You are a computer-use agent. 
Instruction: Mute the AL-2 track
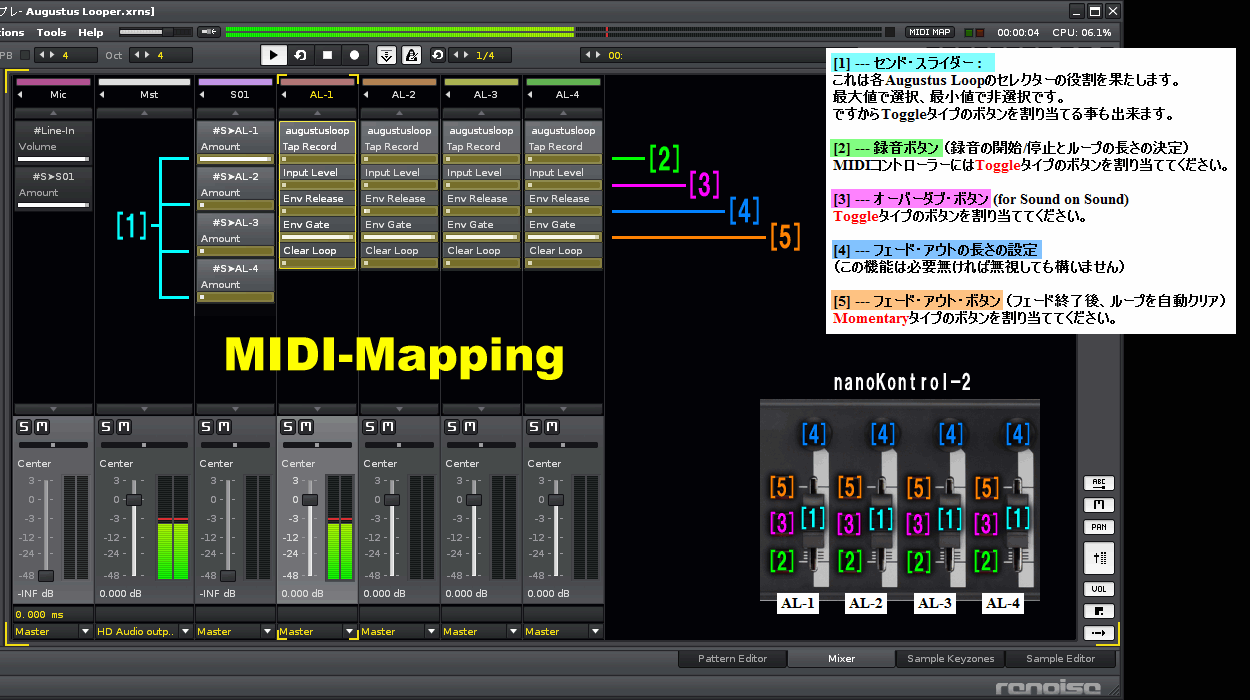tap(387, 427)
